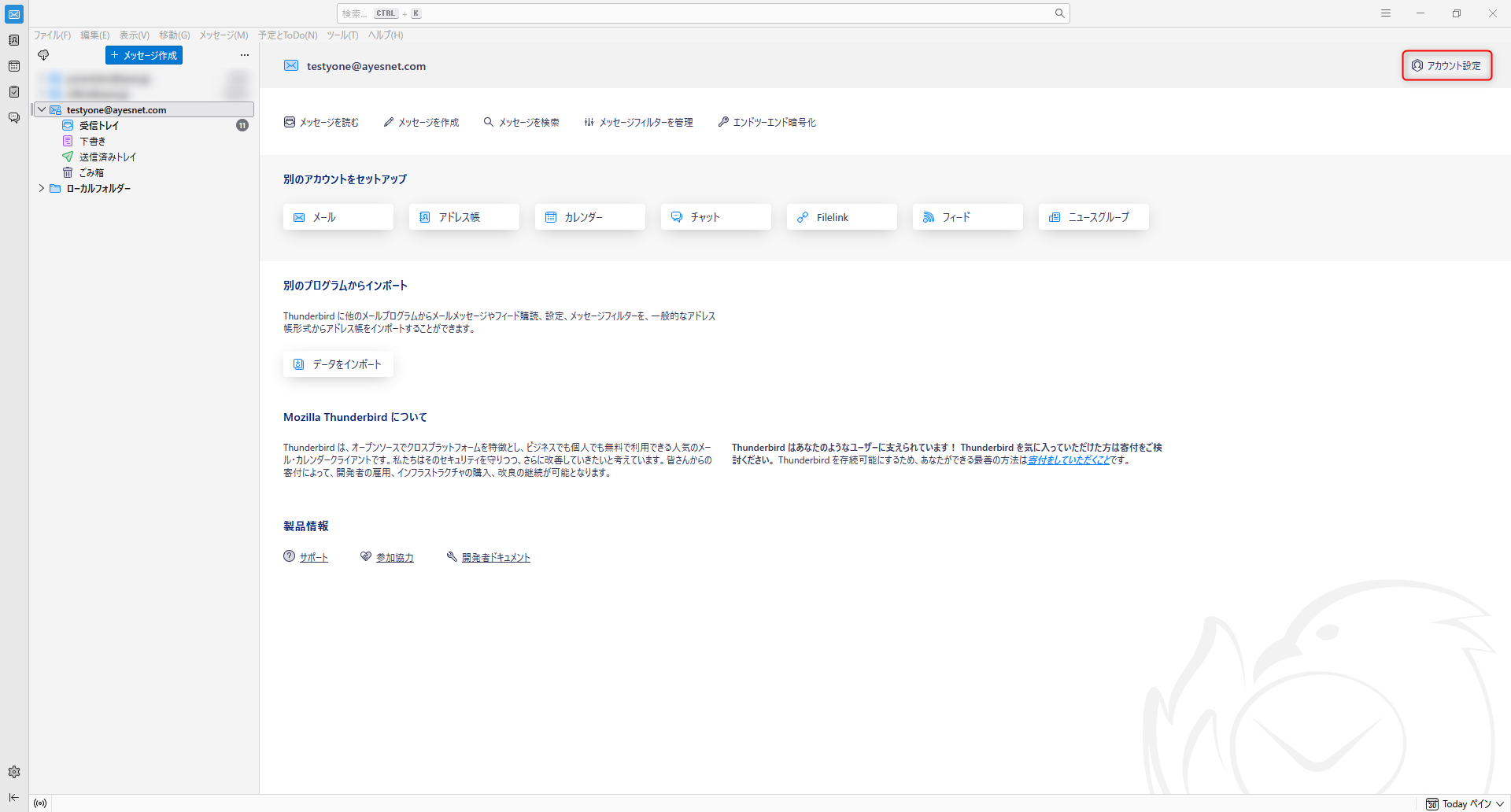
Task: Open ツール(T) menu
Action: coord(342,35)
